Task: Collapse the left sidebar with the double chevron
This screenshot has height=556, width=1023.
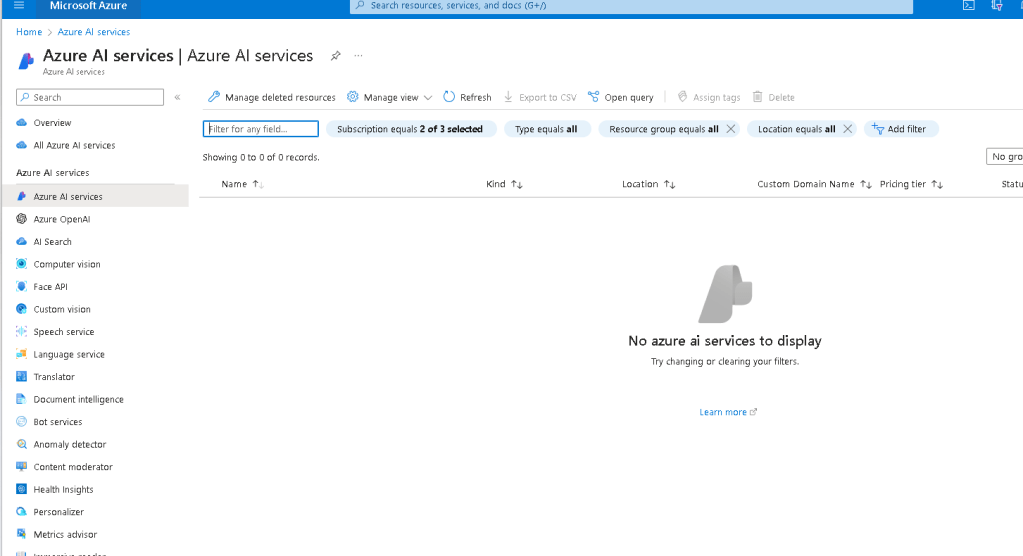Action: coord(177,97)
